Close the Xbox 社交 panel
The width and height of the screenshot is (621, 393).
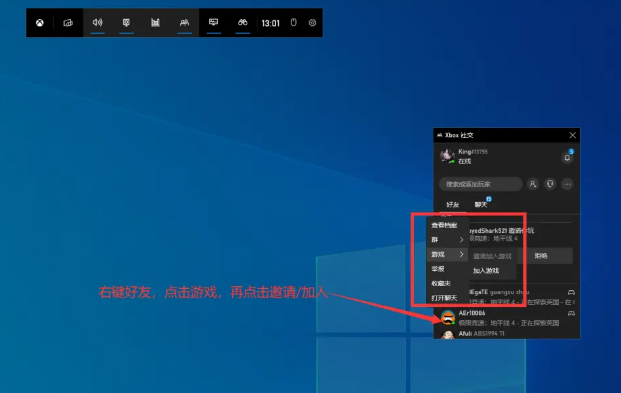coord(573,135)
